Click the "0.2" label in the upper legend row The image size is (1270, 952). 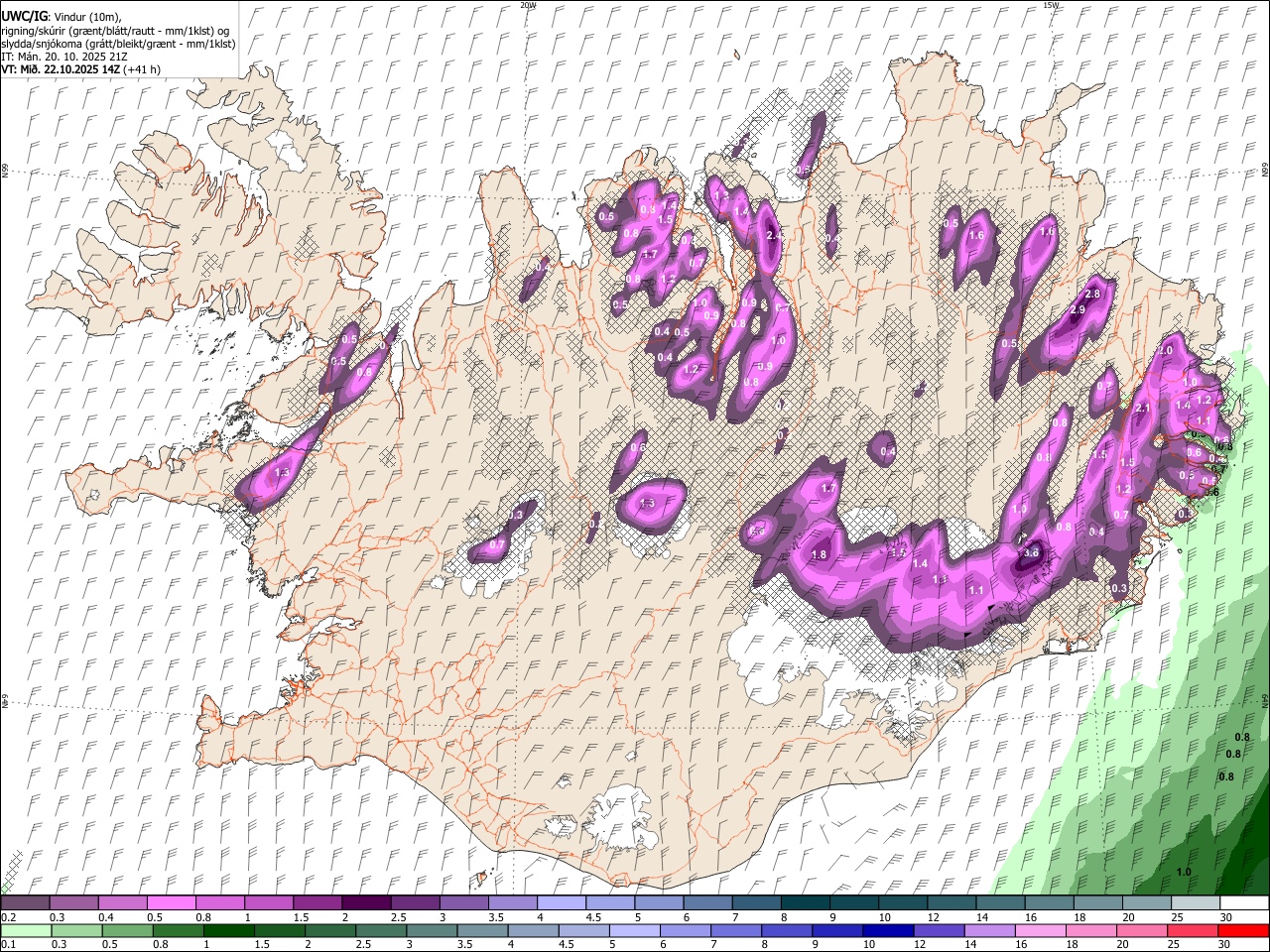(9, 917)
